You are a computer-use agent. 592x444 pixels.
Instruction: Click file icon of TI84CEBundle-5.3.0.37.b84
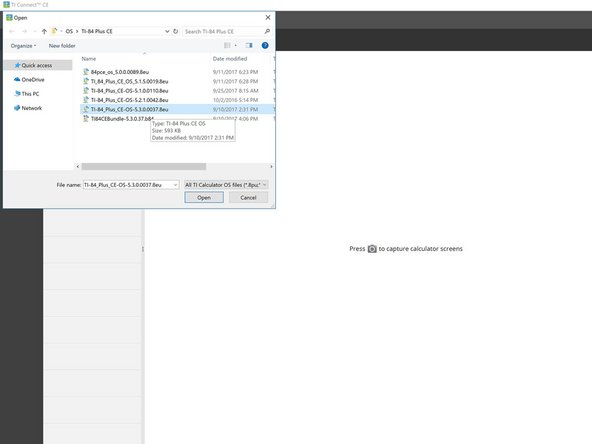tap(86, 119)
